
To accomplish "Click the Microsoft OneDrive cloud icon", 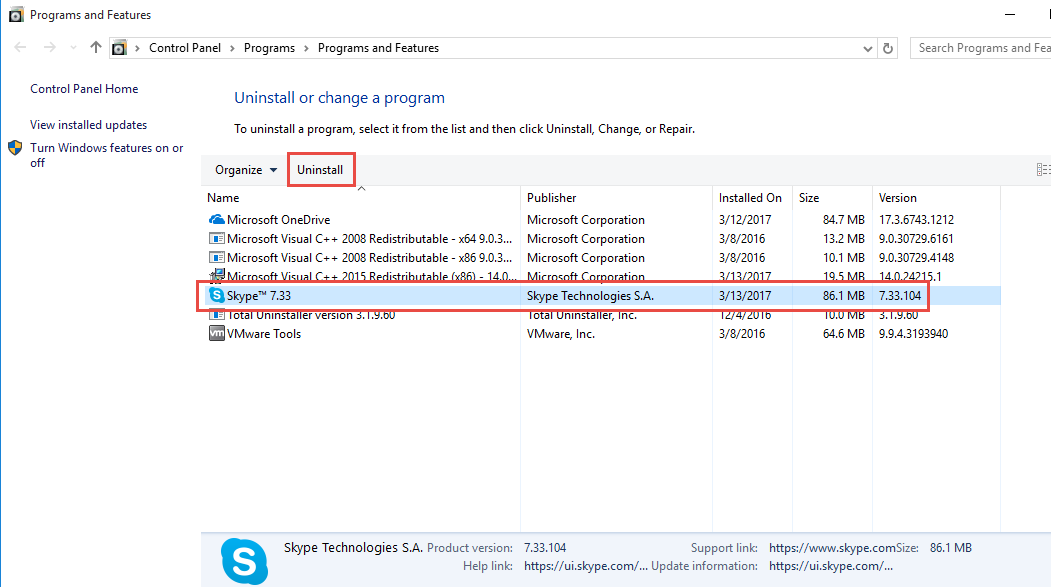I will 217,219.
